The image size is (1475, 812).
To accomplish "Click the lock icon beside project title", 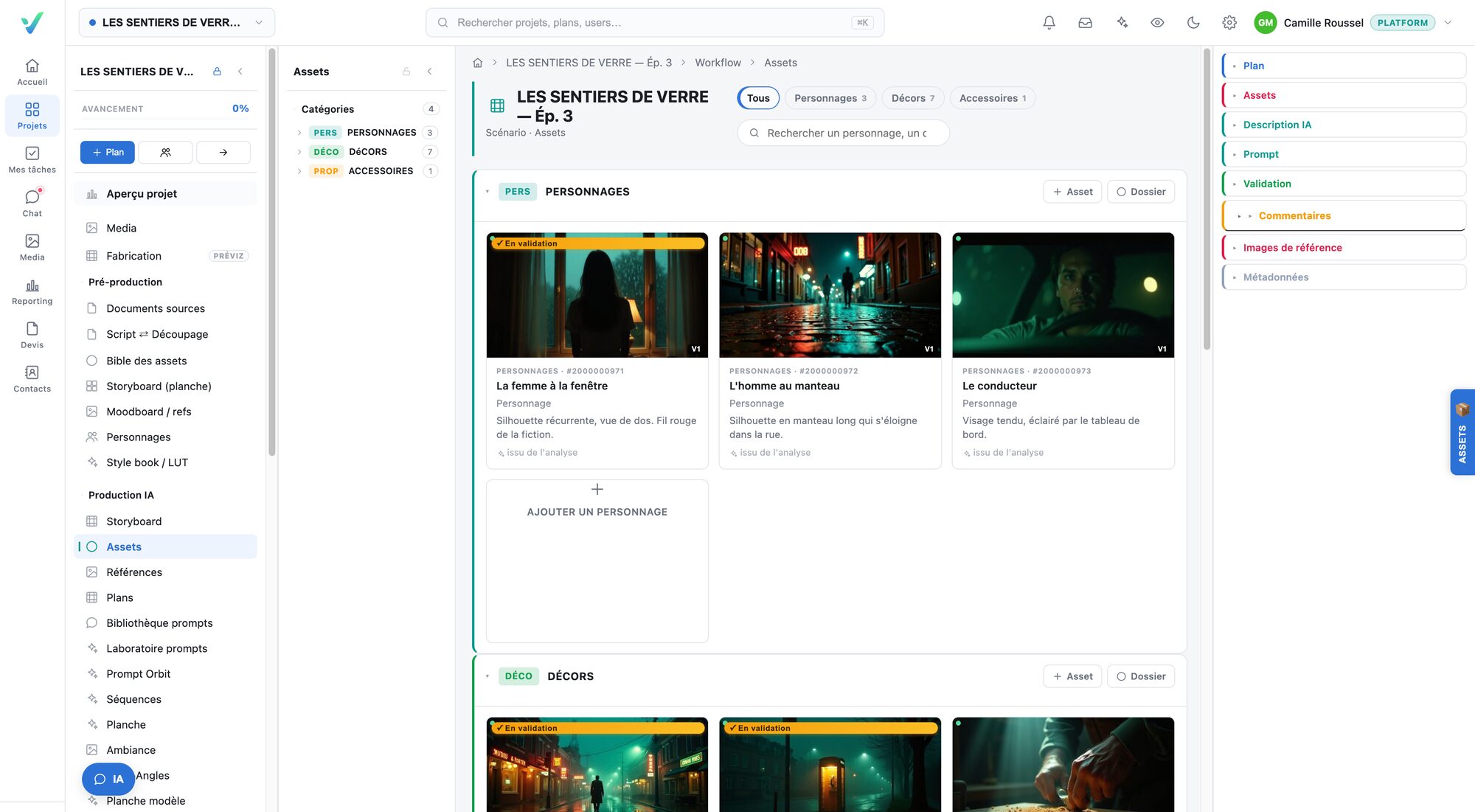I will tap(217, 72).
